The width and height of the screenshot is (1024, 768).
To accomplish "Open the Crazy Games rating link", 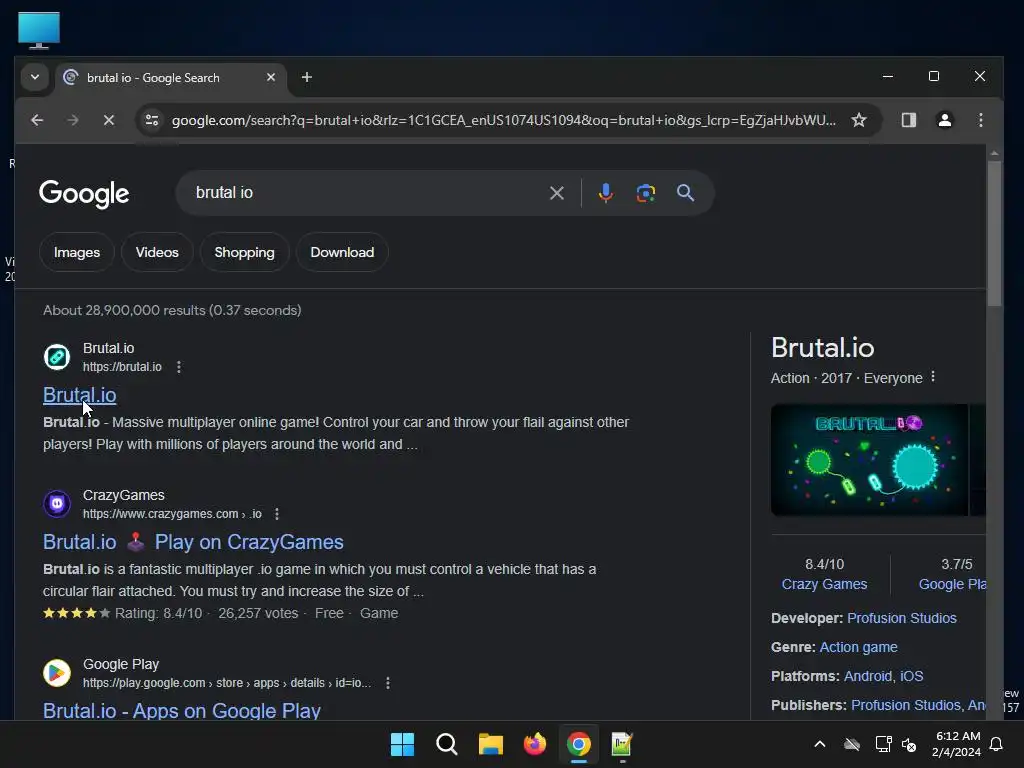I will 824,584.
